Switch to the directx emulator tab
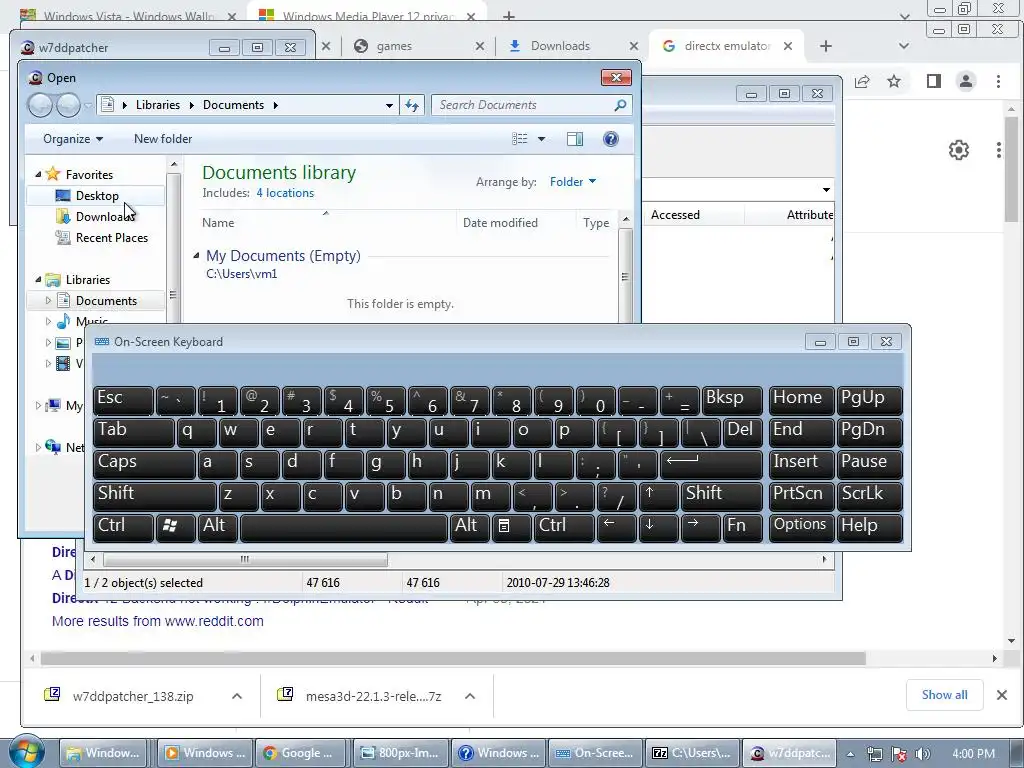The image size is (1024, 768). (x=727, y=46)
